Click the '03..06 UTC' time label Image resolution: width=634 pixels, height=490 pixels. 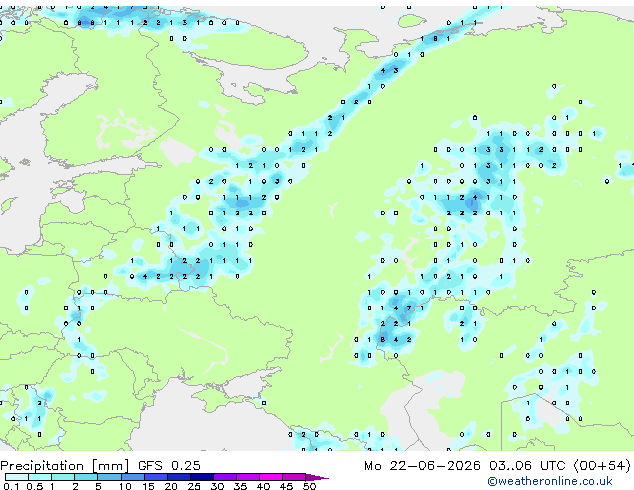[x=527, y=465]
